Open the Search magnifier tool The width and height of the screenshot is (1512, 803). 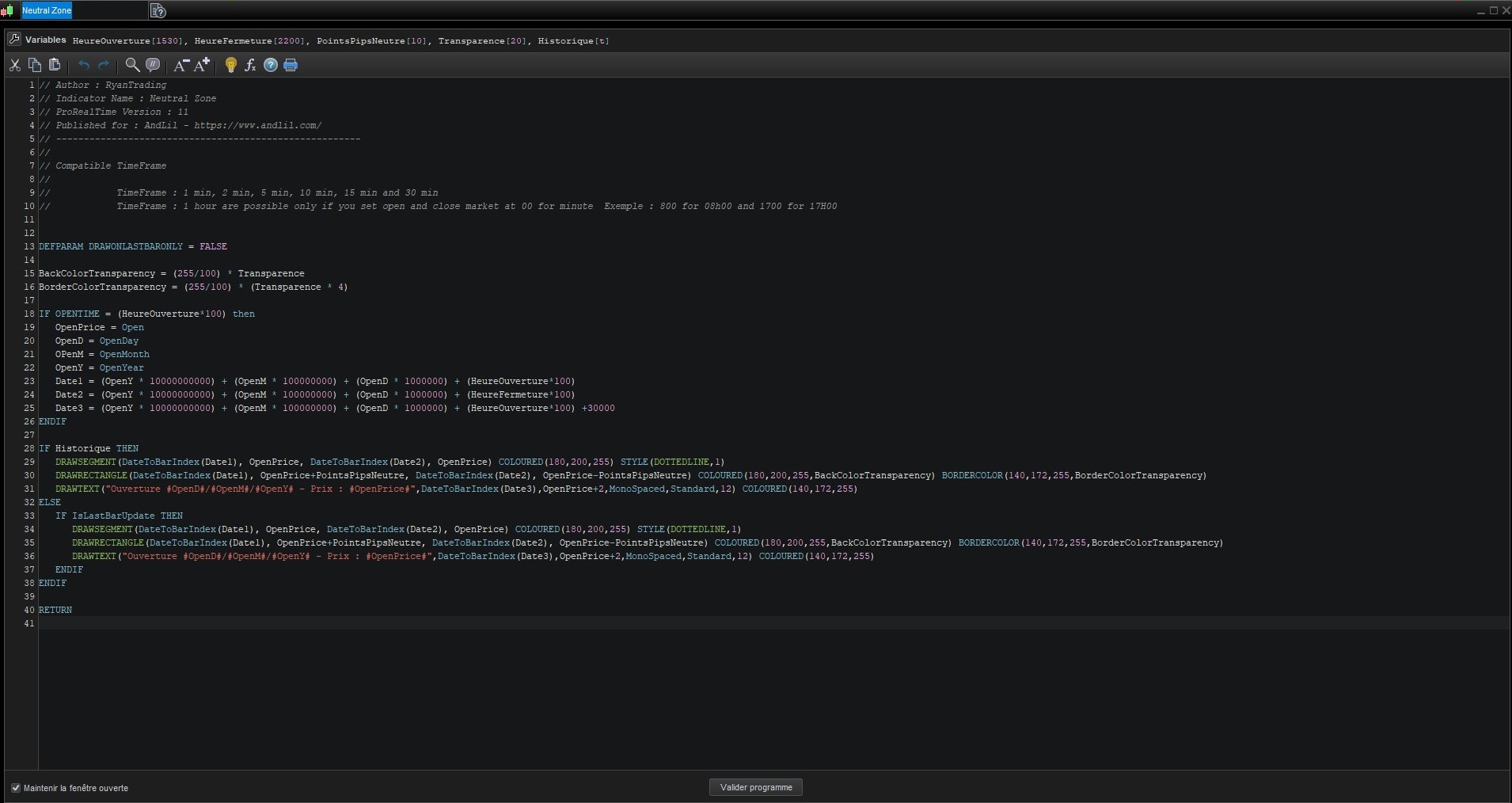133,65
